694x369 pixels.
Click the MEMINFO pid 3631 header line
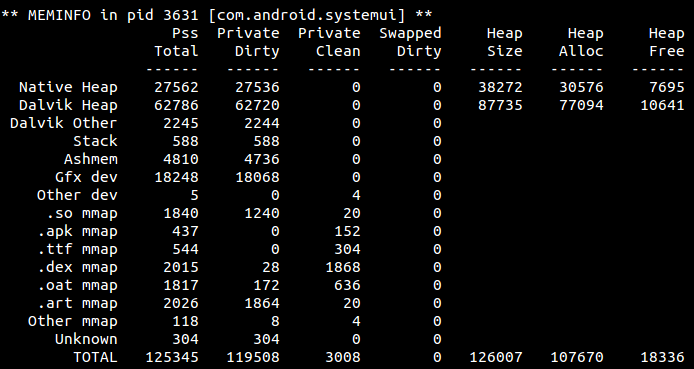[x=217, y=15]
